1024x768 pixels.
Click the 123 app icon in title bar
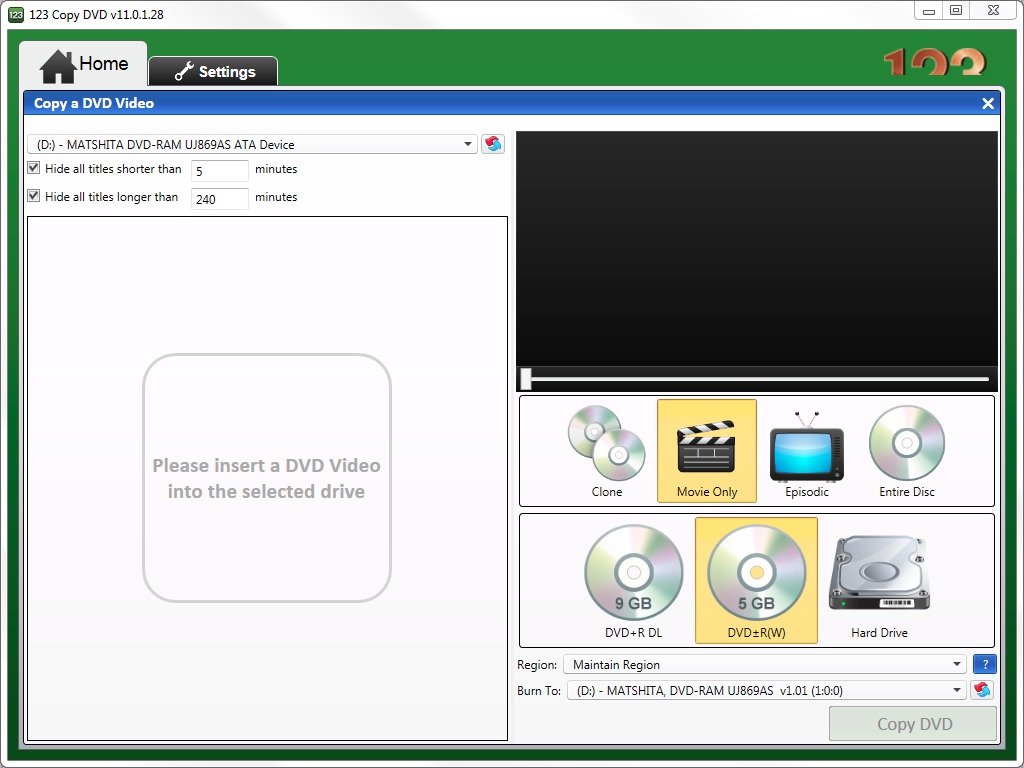16,14
